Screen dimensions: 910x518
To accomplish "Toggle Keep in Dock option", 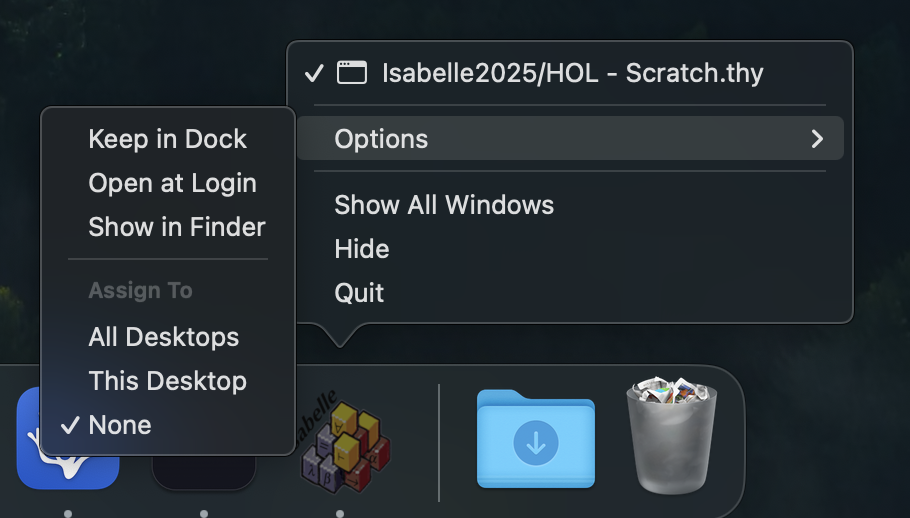I will tap(167, 139).
